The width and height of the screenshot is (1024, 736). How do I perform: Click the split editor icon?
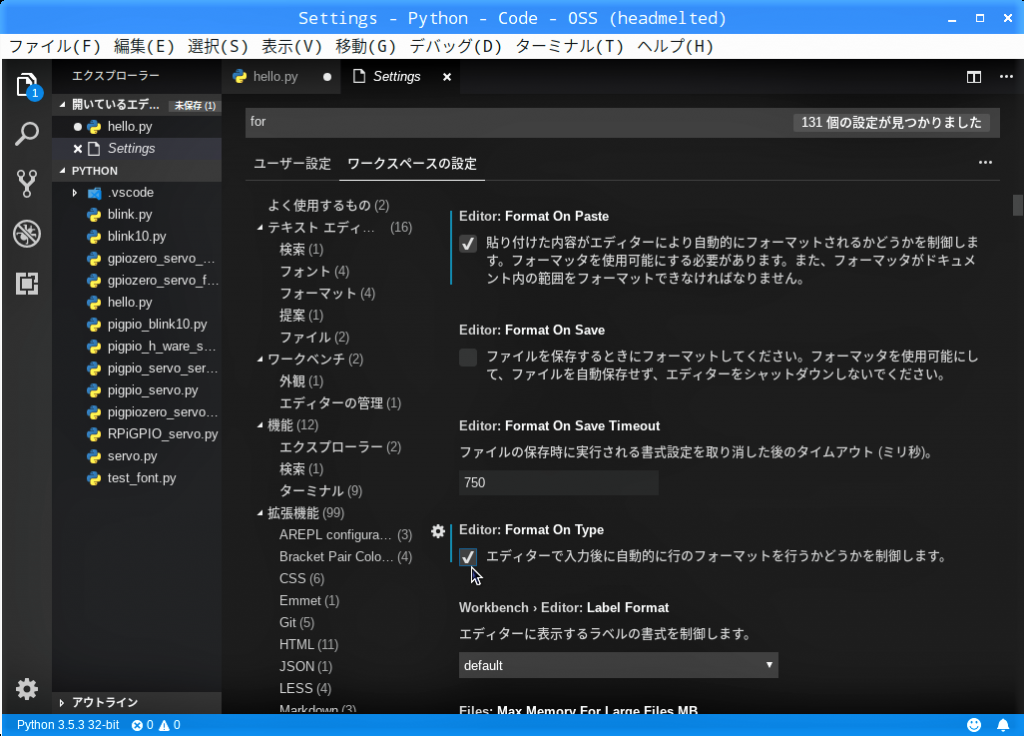click(973, 77)
